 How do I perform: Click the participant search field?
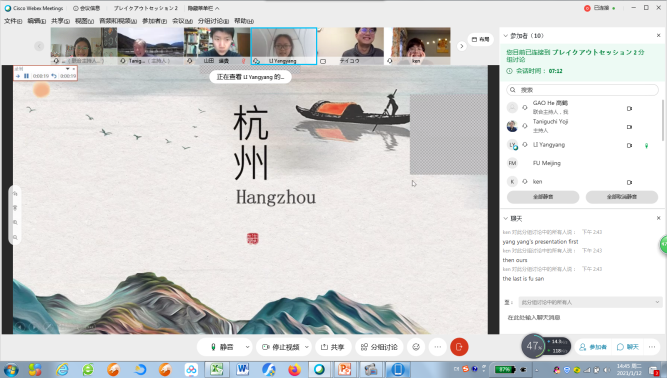tap(582, 90)
